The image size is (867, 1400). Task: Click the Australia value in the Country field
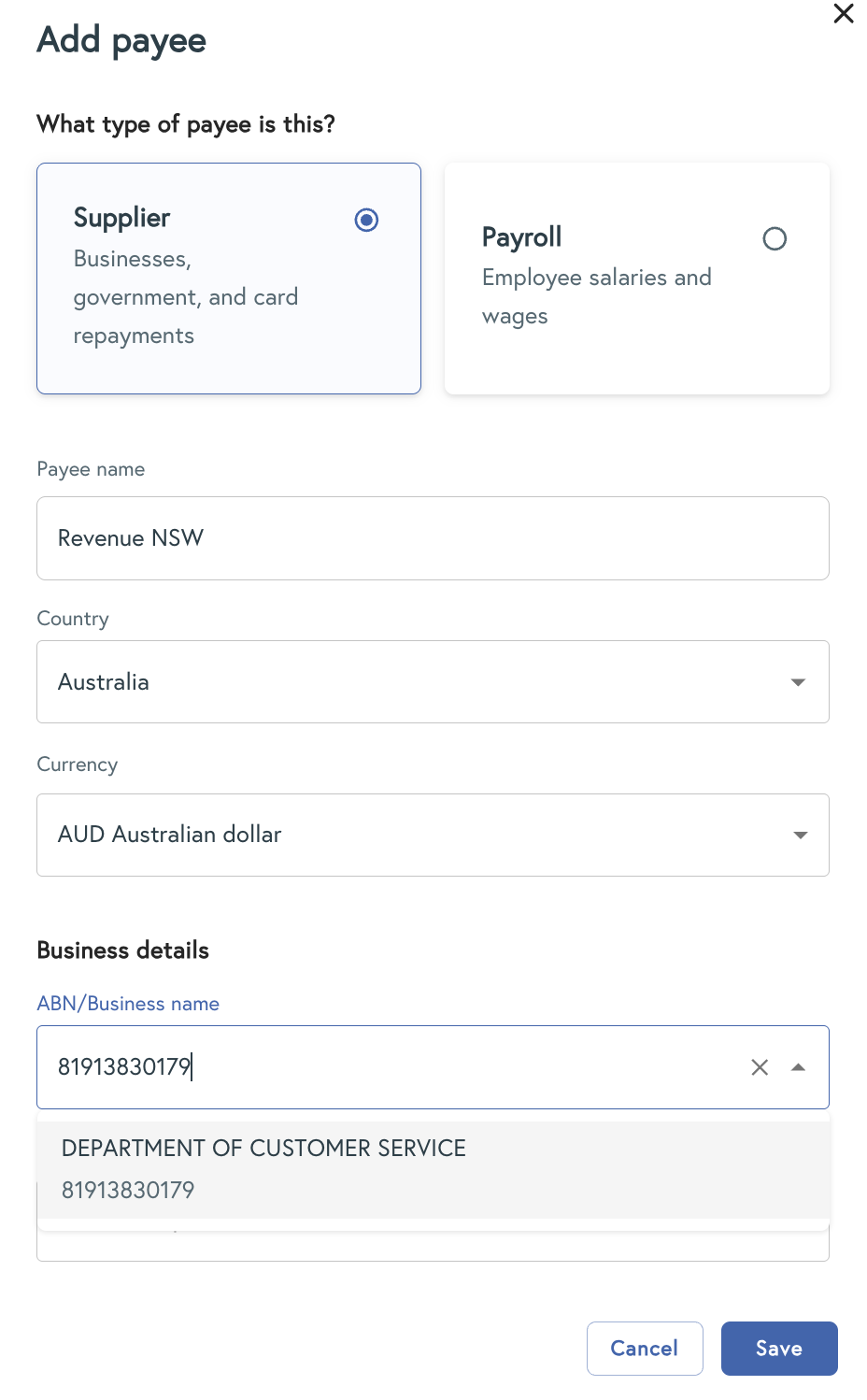pyautogui.click(x=104, y=682)
